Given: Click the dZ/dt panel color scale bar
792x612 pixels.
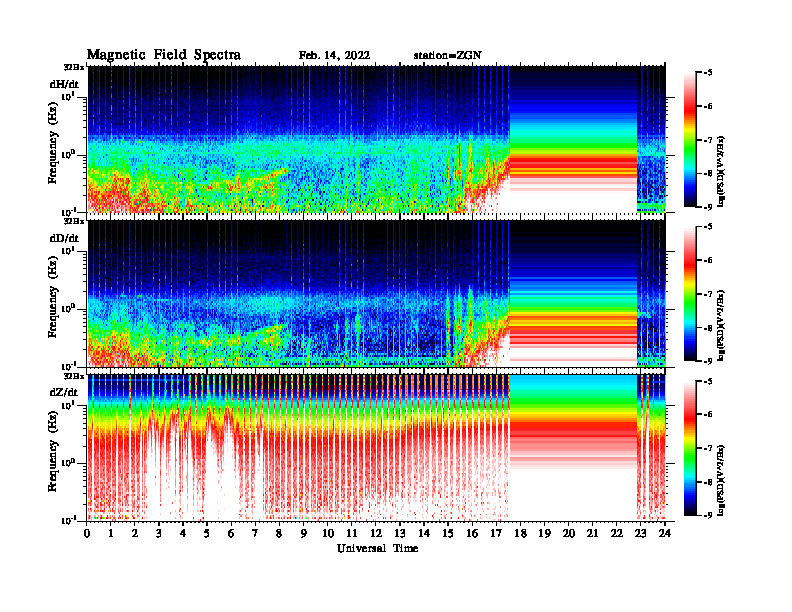Looking at the screenshot, I should pyautogui.click(x=690, y=448).
